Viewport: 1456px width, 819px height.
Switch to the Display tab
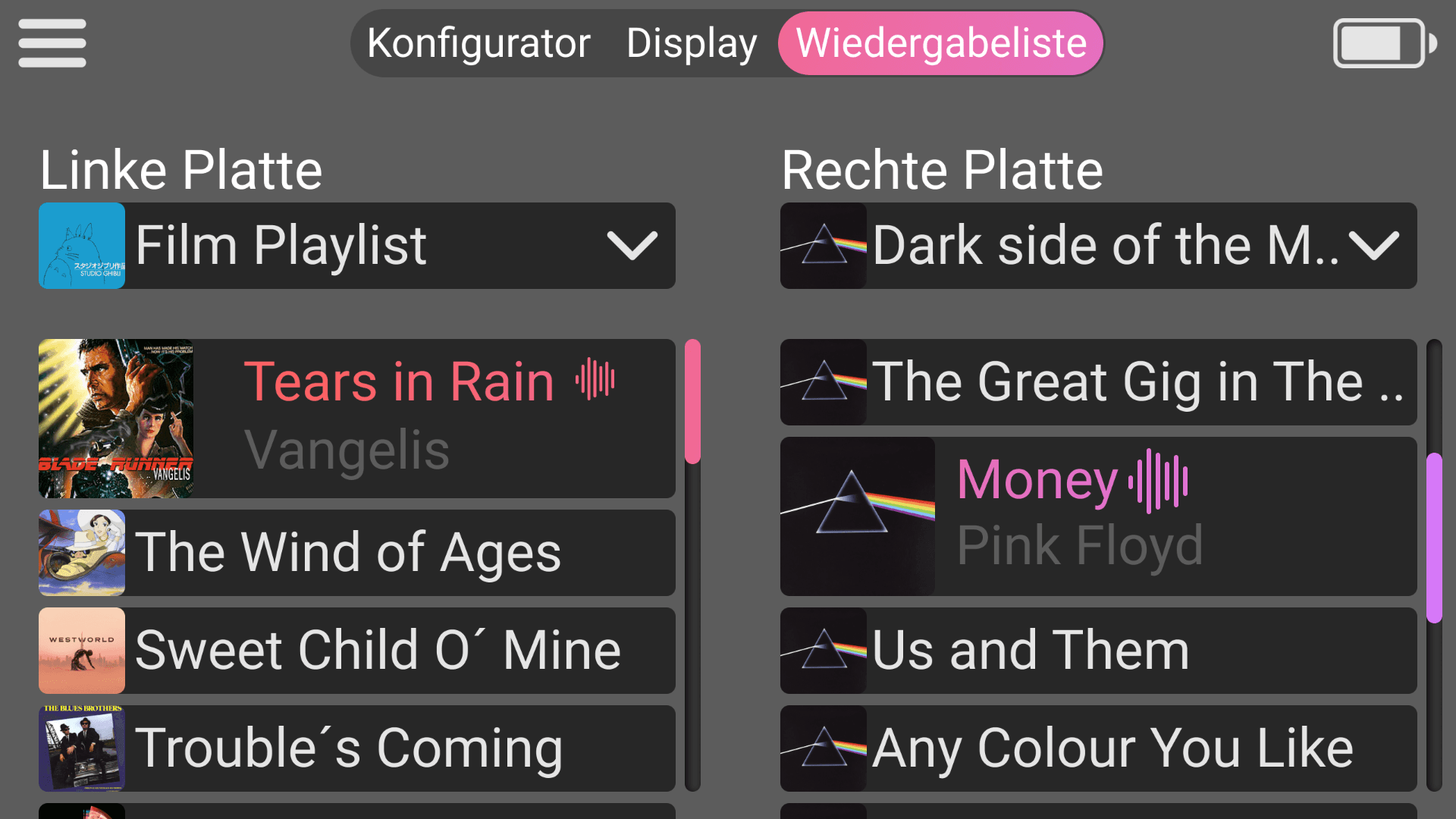coord(692,43)
